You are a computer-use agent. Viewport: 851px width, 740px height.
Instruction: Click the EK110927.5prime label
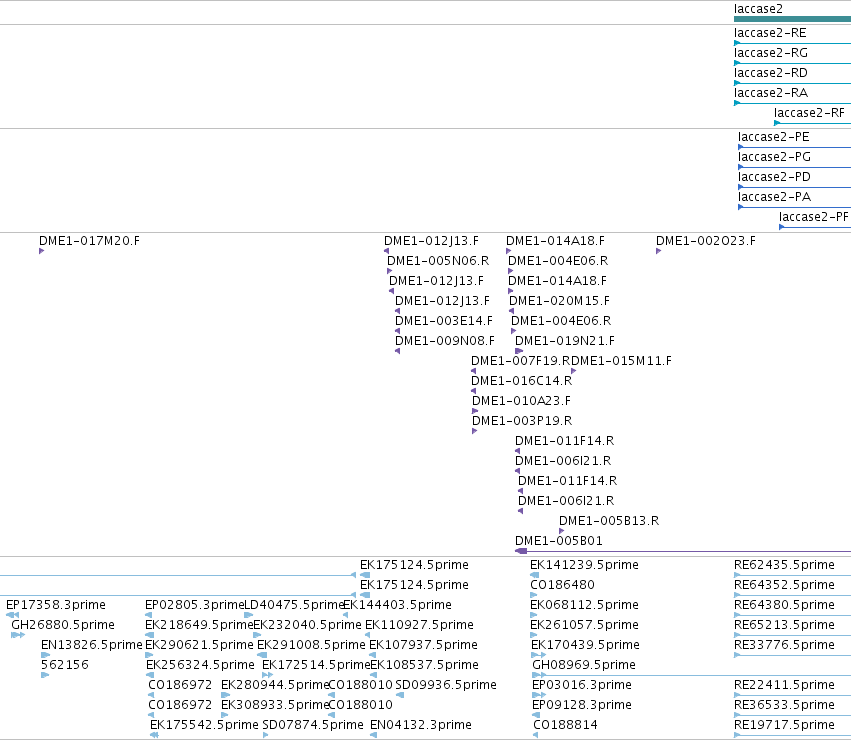[419, 625]
